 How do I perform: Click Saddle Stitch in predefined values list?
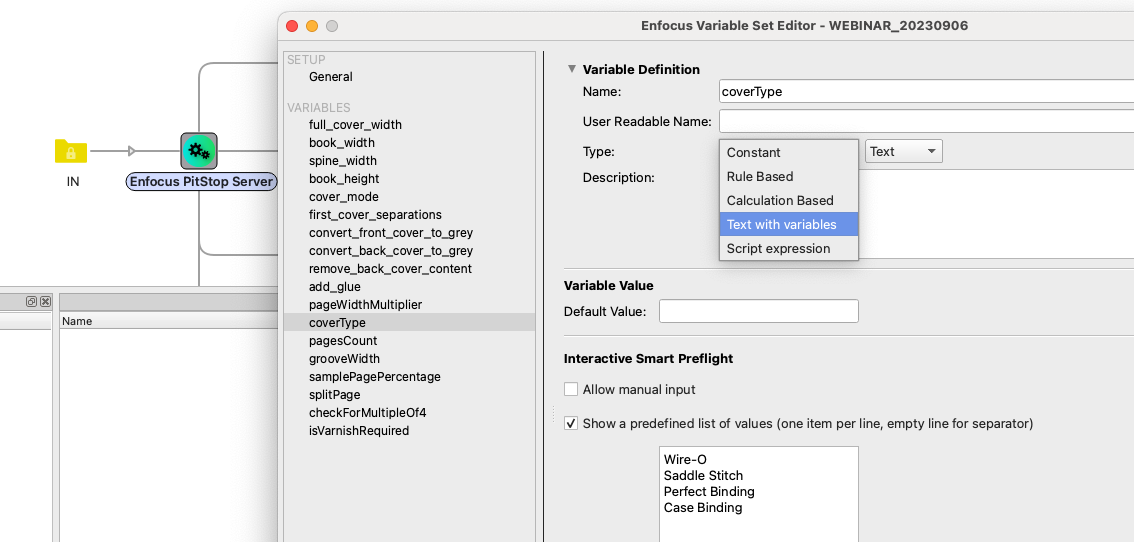point(703,475)
